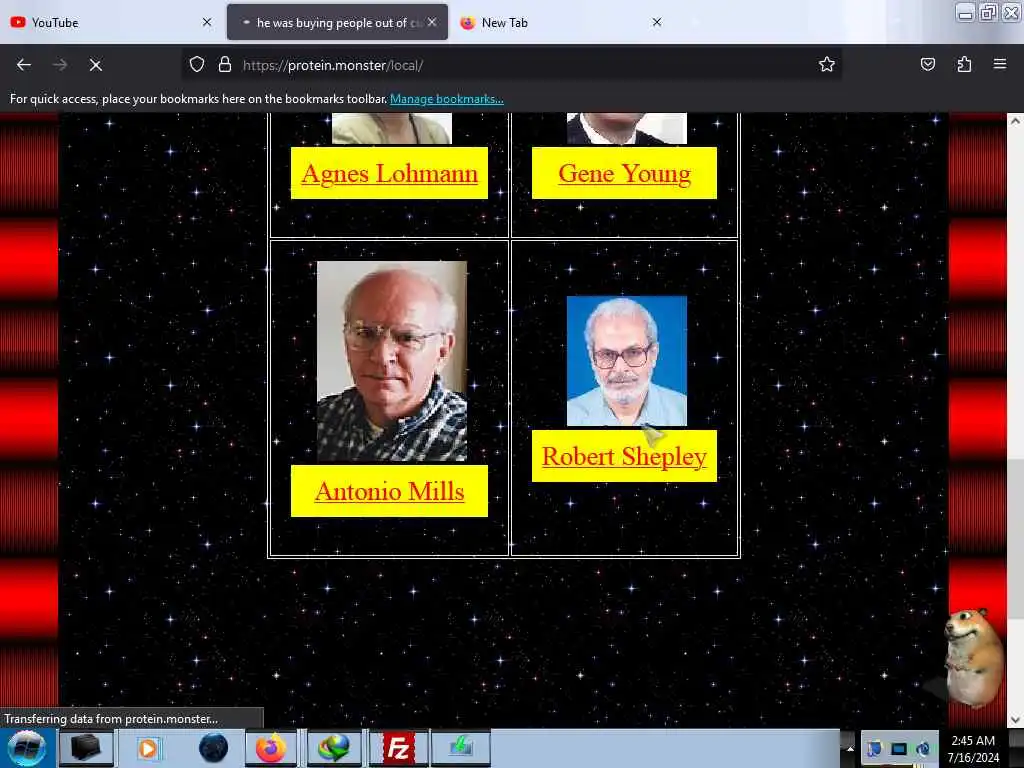This screenshot has height=768, width=1024.
Task: Open the Windows Start menu
Action: [26, 748]
